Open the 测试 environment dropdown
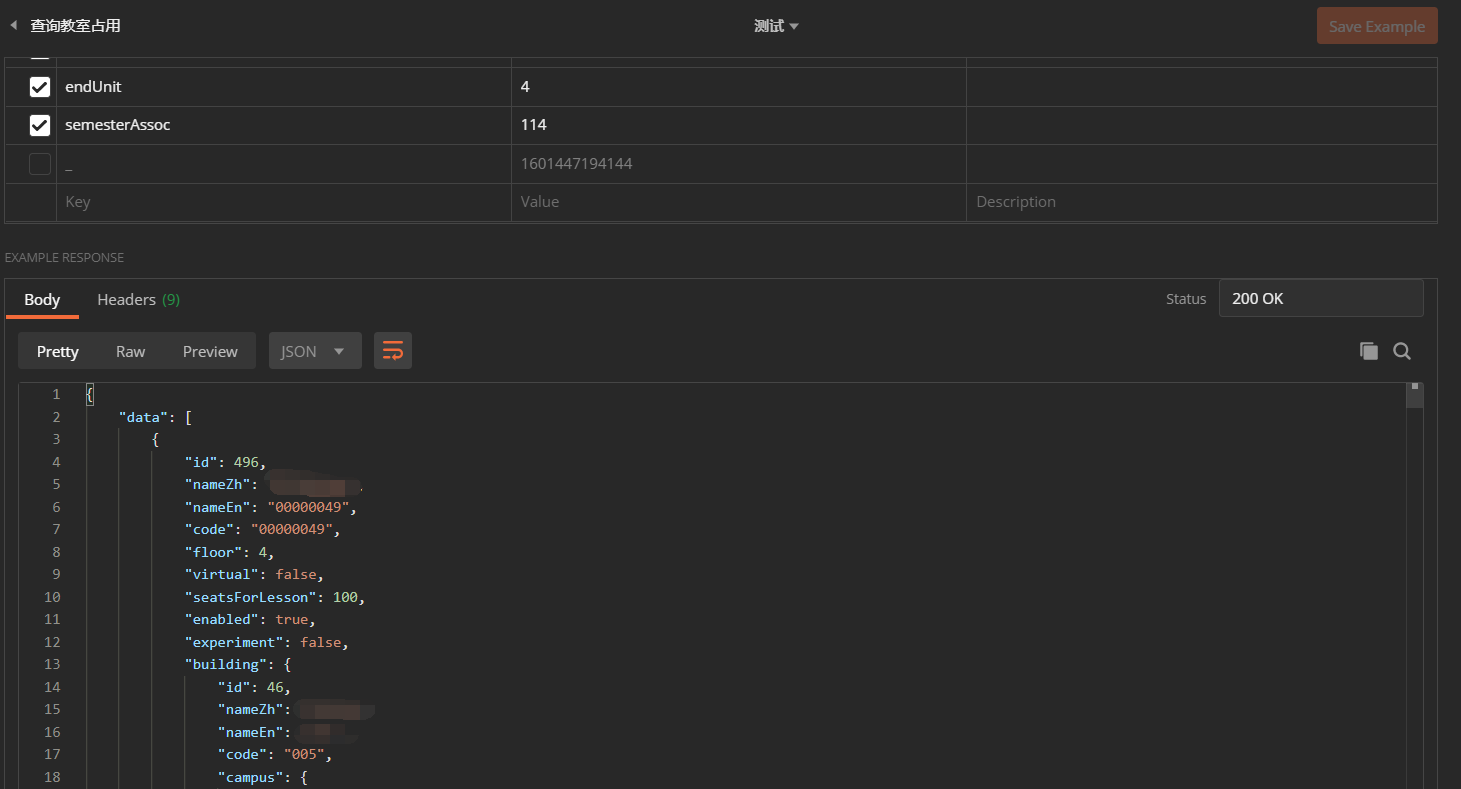Image resolution: width=1461 pixels, height=789 pixels. coord(776,26)
